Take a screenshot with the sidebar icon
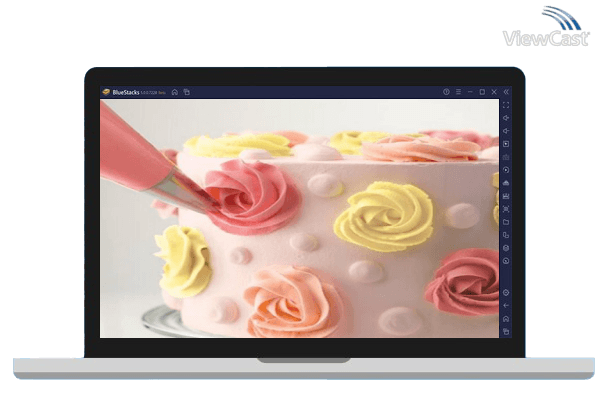The image size is (602, 414). point(506,209)
